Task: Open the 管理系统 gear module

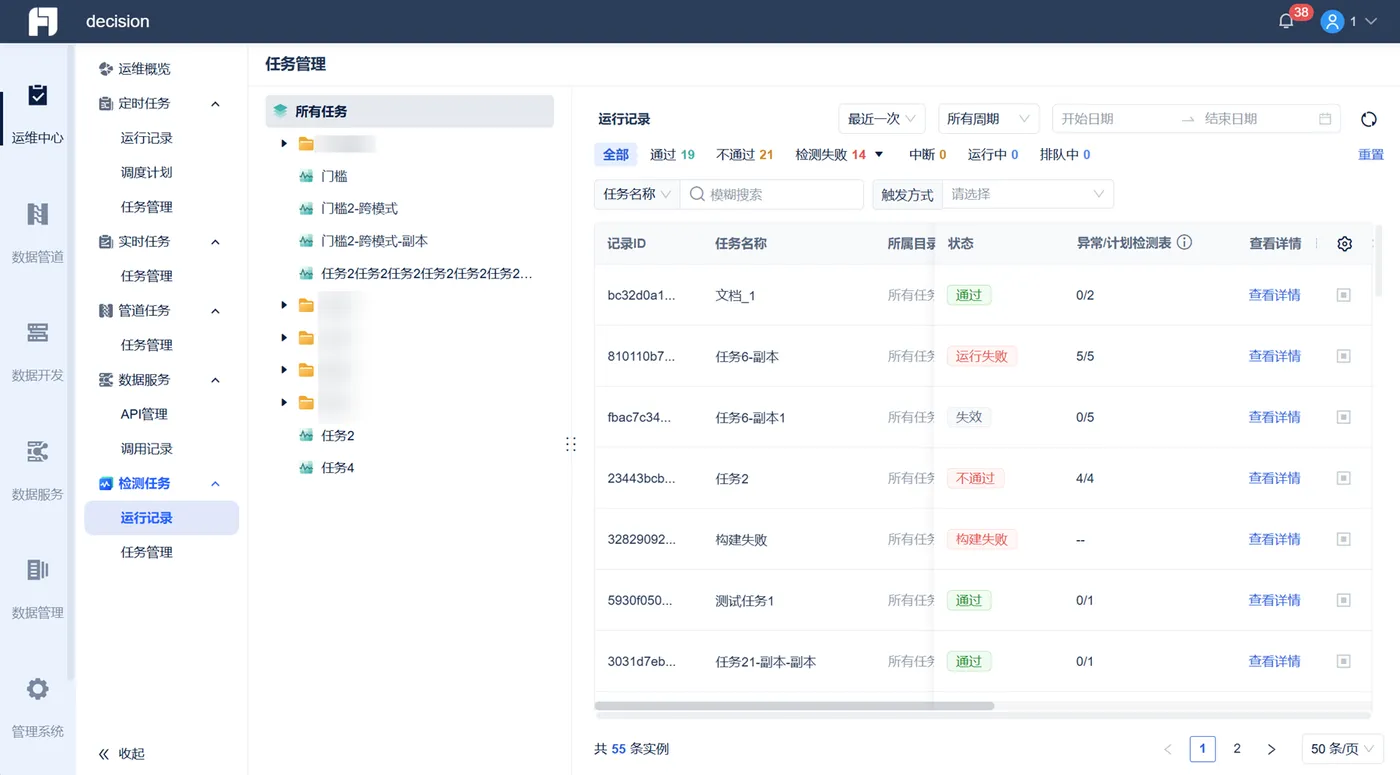Action: 37,707
